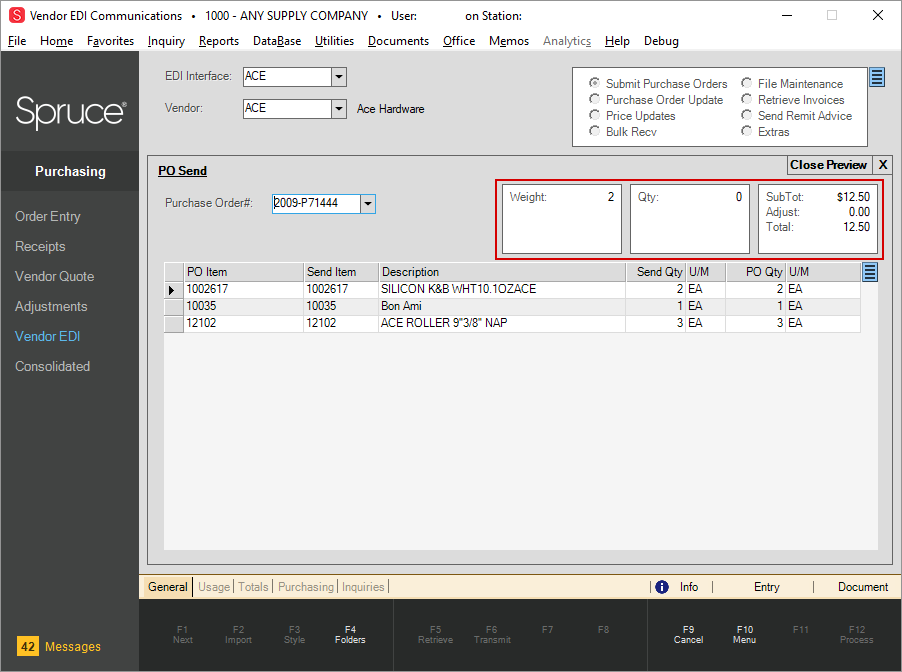Click the row selector arrow for item 1002617

click(x=172, y=290)
